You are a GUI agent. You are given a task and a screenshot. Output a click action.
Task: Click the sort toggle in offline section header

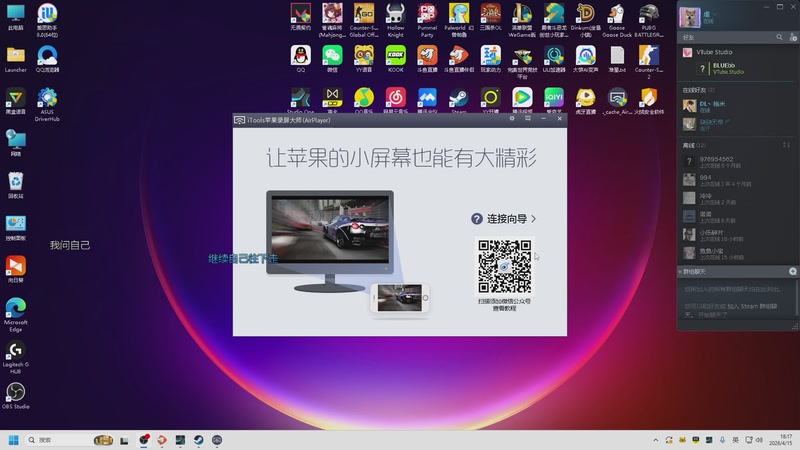(786, 145)
